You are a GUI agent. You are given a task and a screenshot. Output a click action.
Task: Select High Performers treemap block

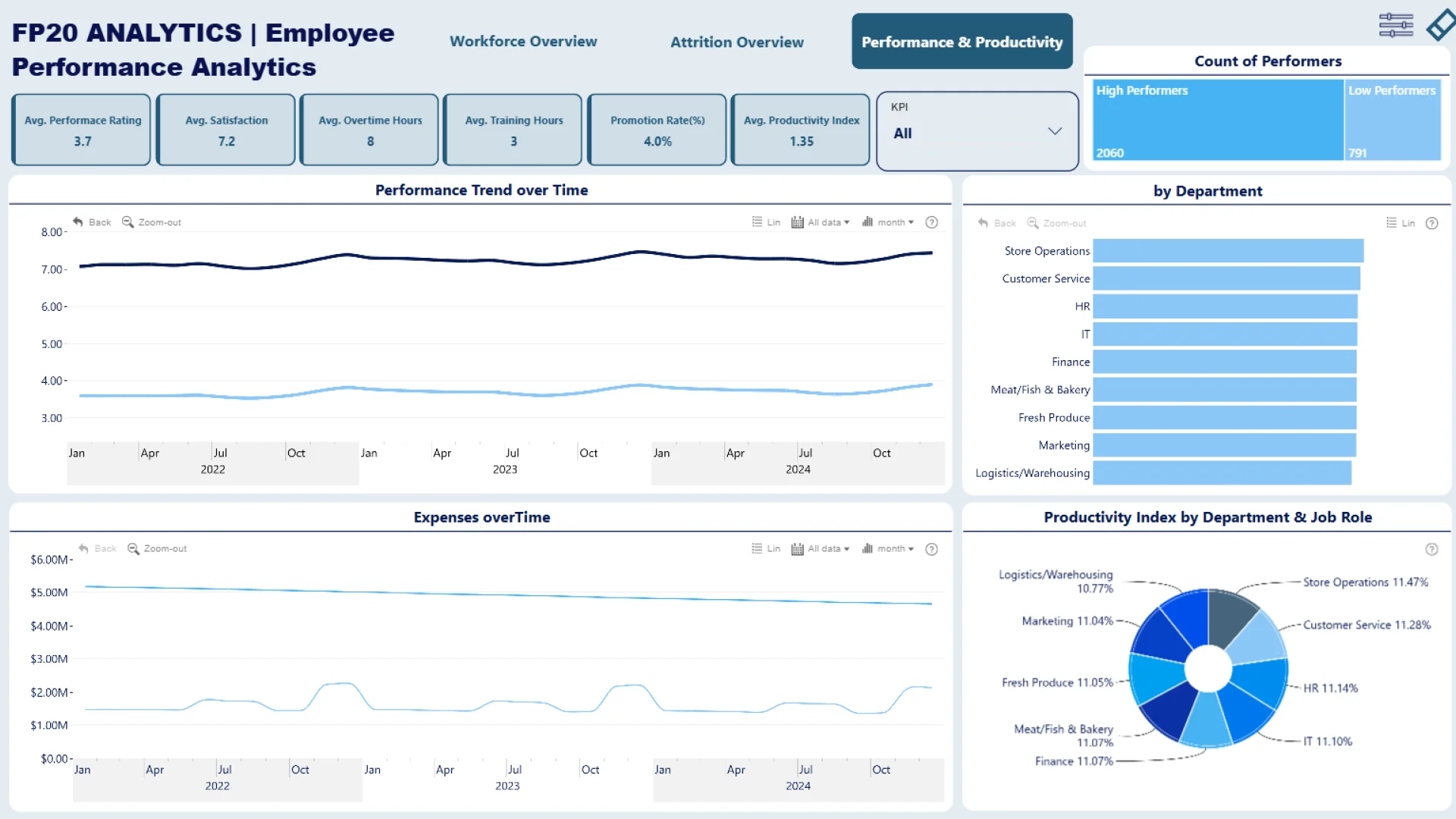click(x=1217, y=121)
